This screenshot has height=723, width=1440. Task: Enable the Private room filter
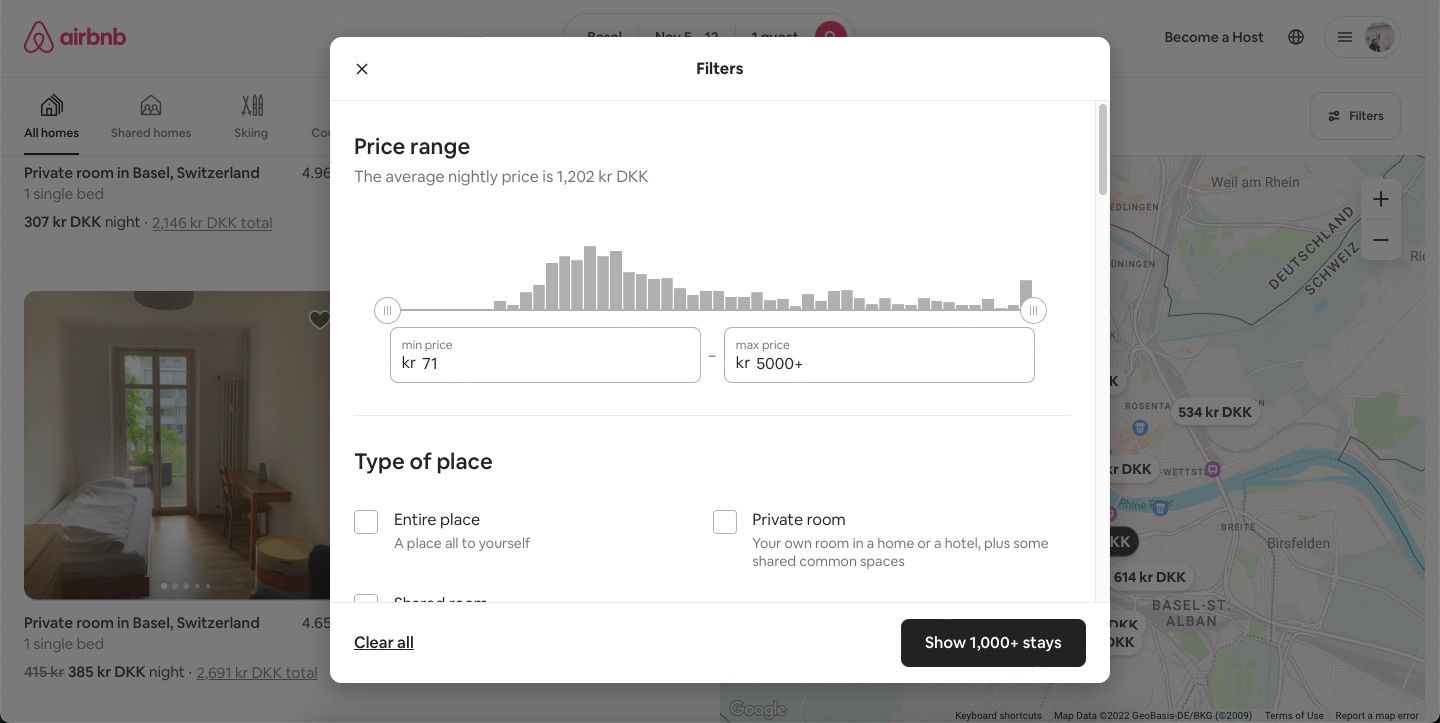724,521
